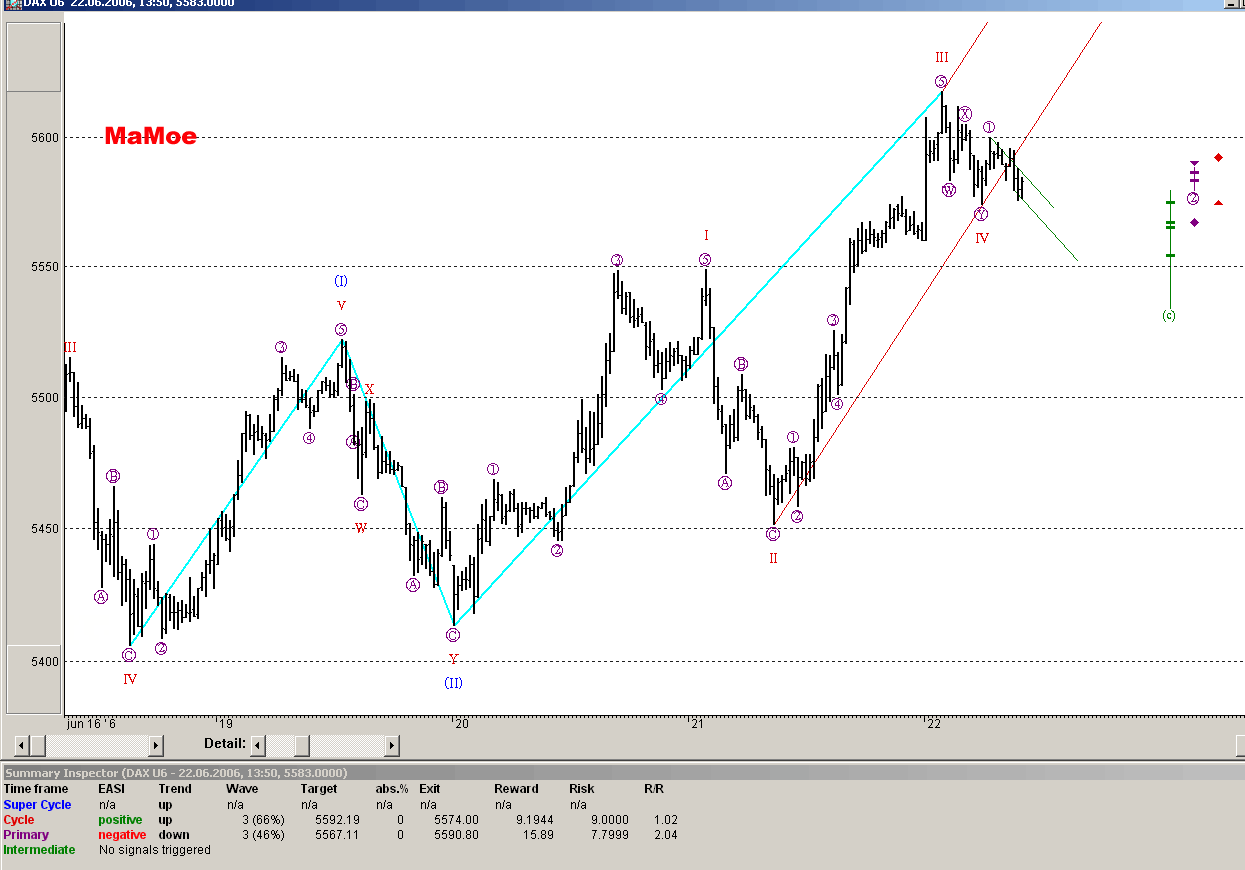This screenshot has height=870, width=1245.
Task: Click the target value 5592.19
Action: coord(337,819)
